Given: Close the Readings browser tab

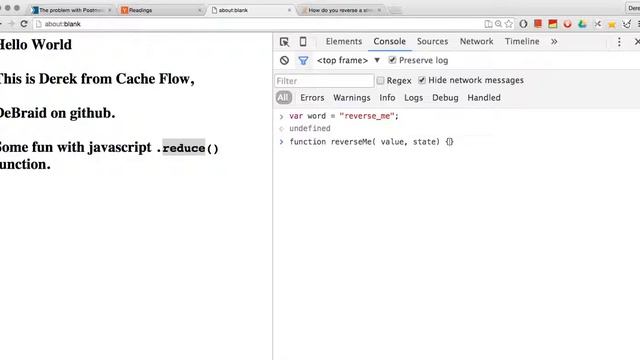Looking at the screenshot, I should click(x=200, y=10).
